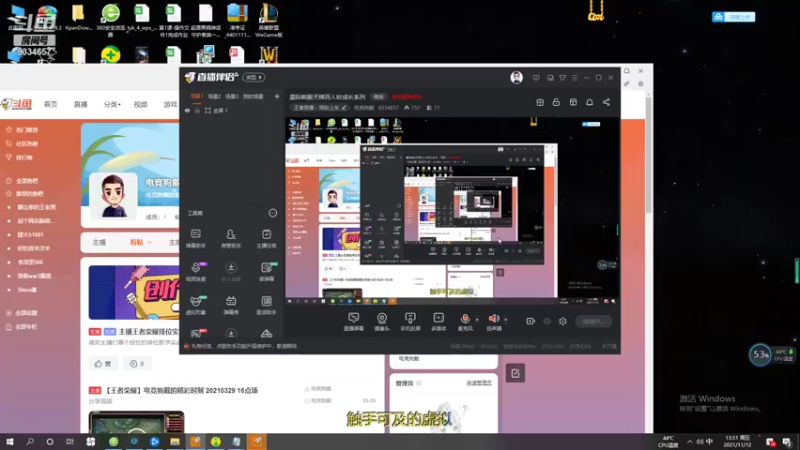800x450 pixels.
Task: Expand microphone options arrow
Action: coord(477,320)
